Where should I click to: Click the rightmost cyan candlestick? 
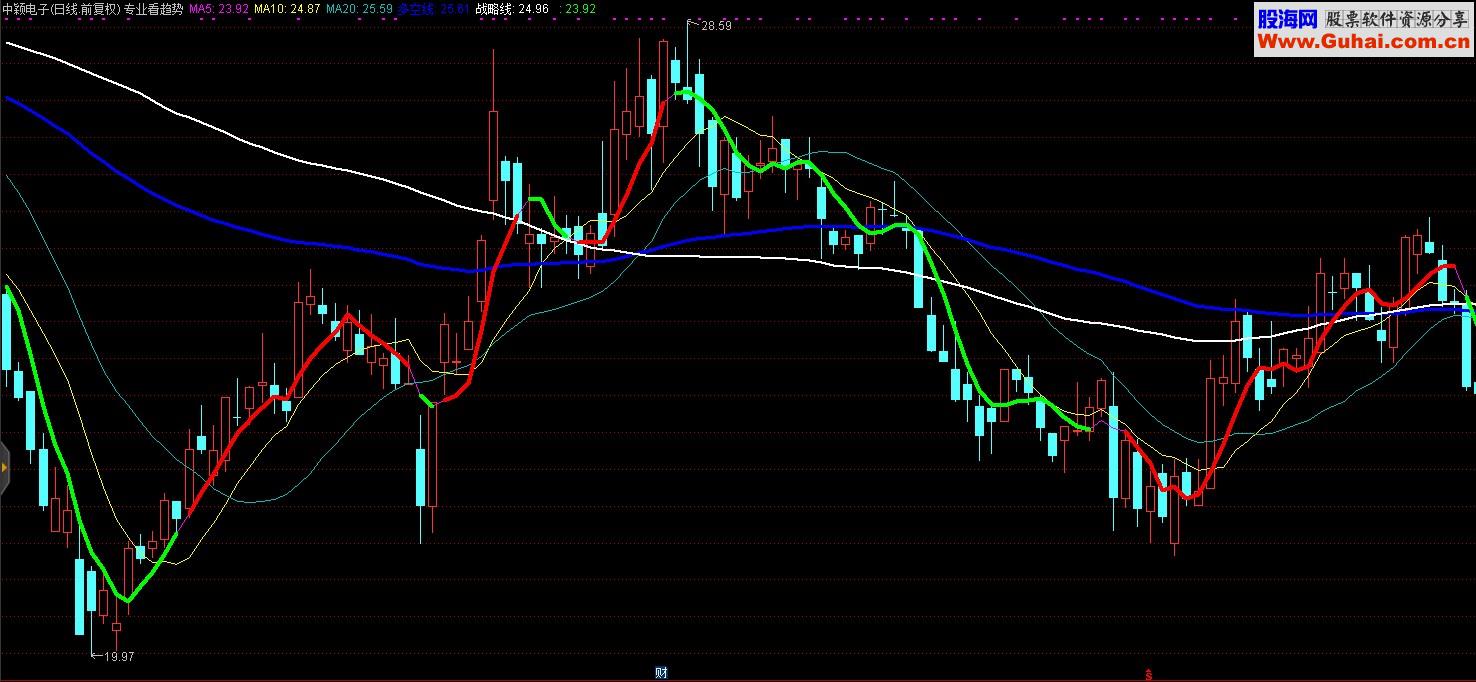1467,346
